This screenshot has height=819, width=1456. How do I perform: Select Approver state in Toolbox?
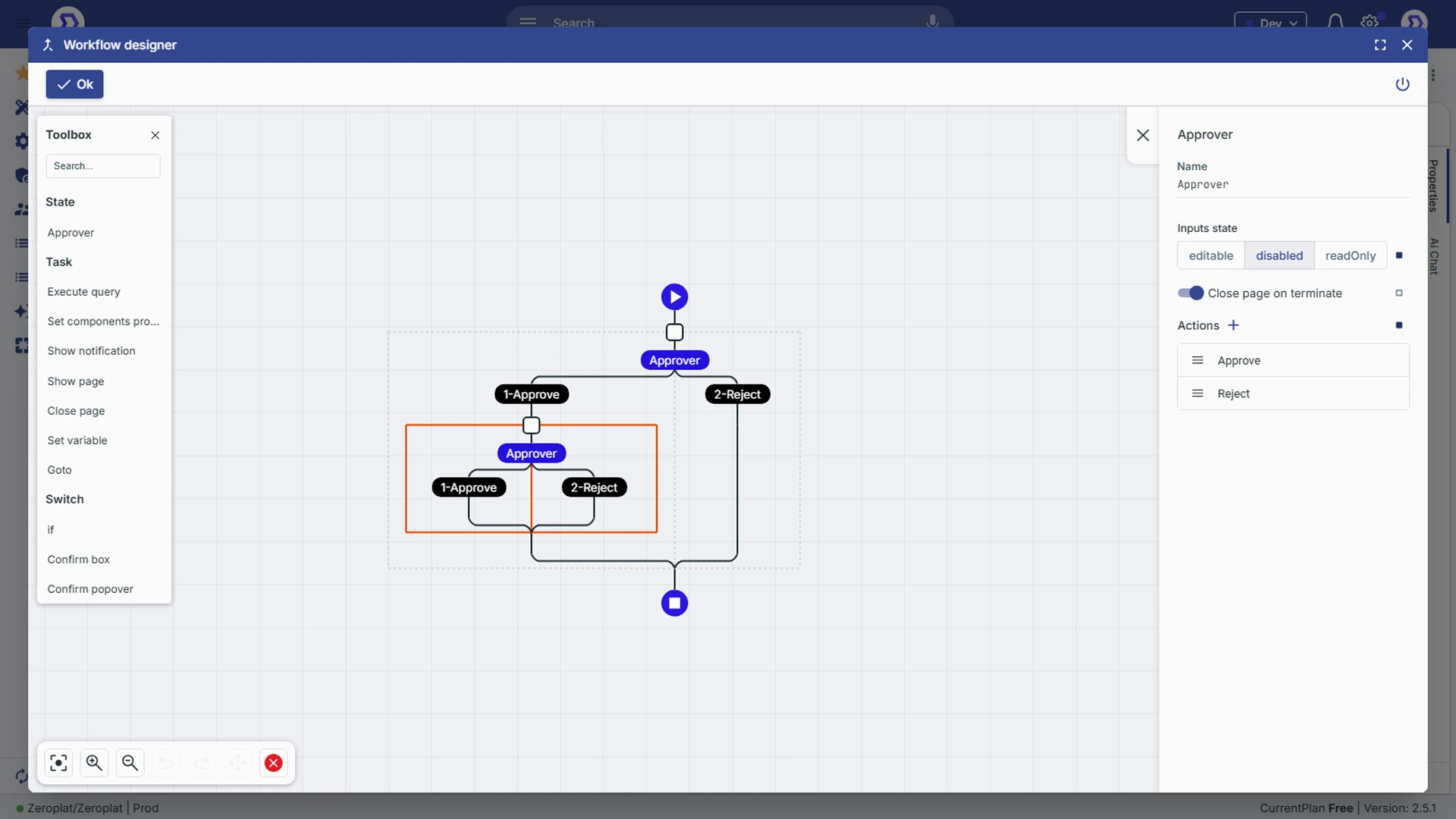pyautogui.click(x=71, y=233)
